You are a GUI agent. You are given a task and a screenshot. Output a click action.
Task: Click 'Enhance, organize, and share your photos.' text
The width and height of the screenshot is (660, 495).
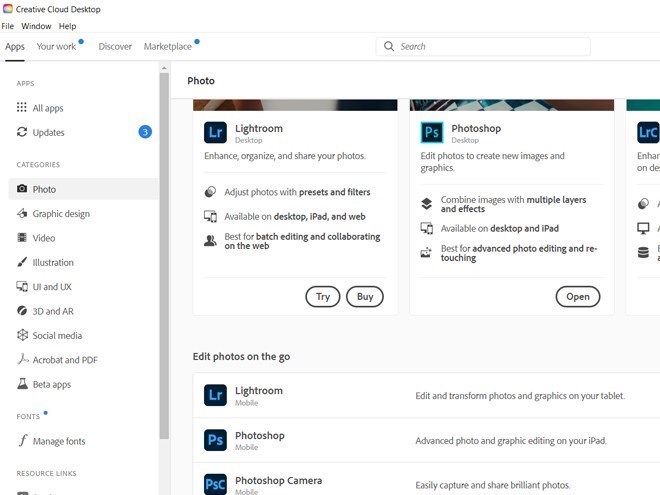point(285,156)
